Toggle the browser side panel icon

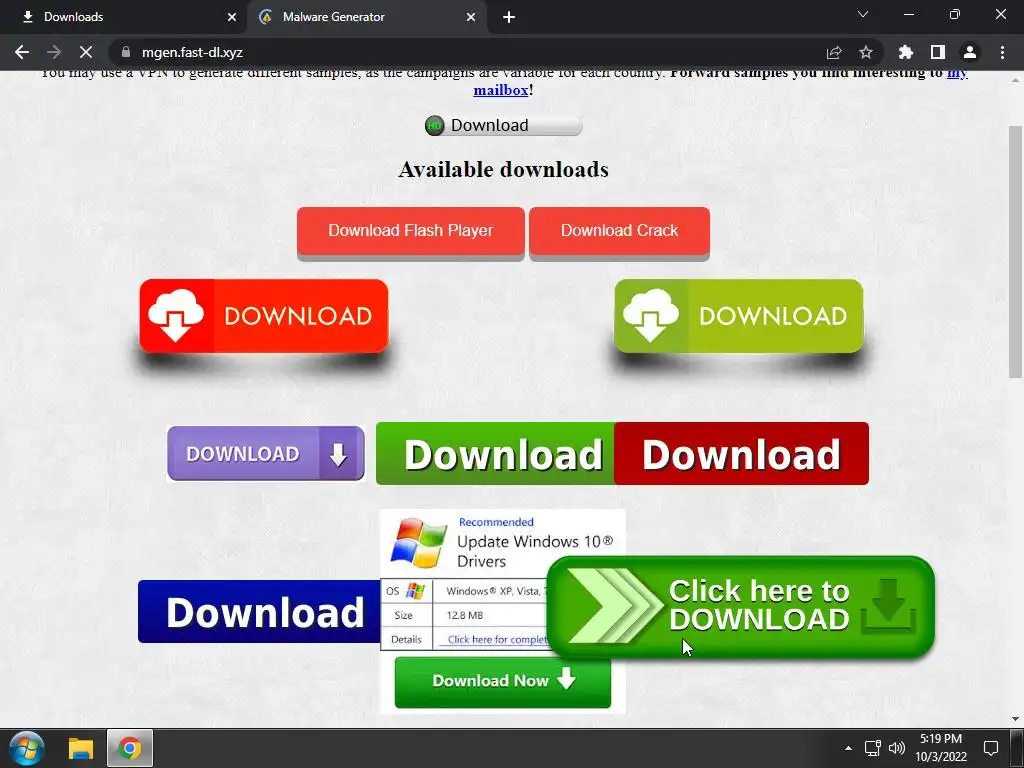(938, 52)
